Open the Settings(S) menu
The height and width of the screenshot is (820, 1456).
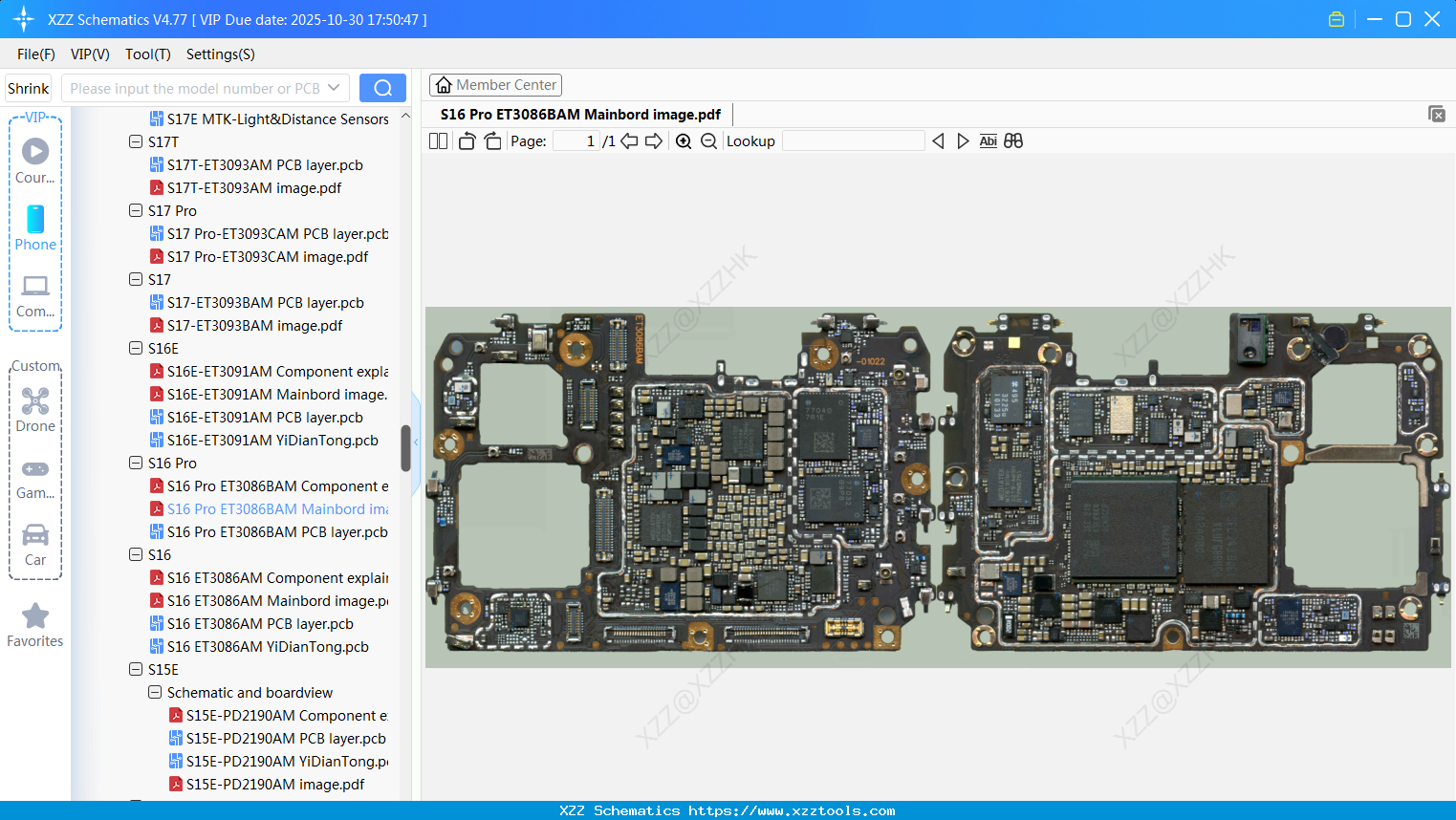pos(220,54)
